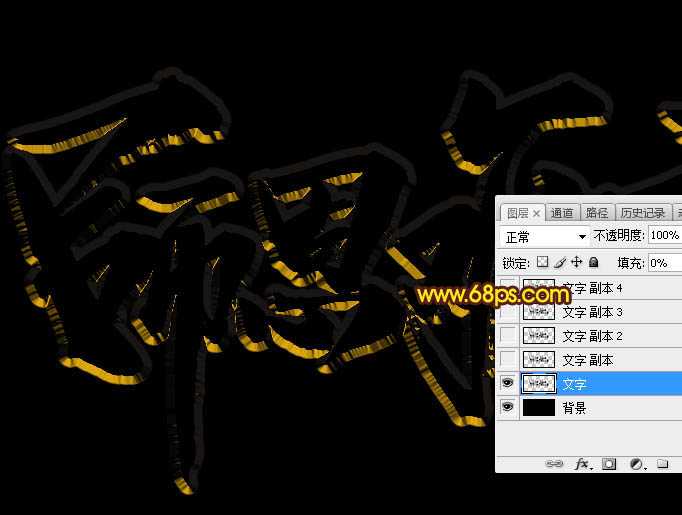Add a layer mask
Viewport: 682px width, 515px height.
click(x=609, y=464)
